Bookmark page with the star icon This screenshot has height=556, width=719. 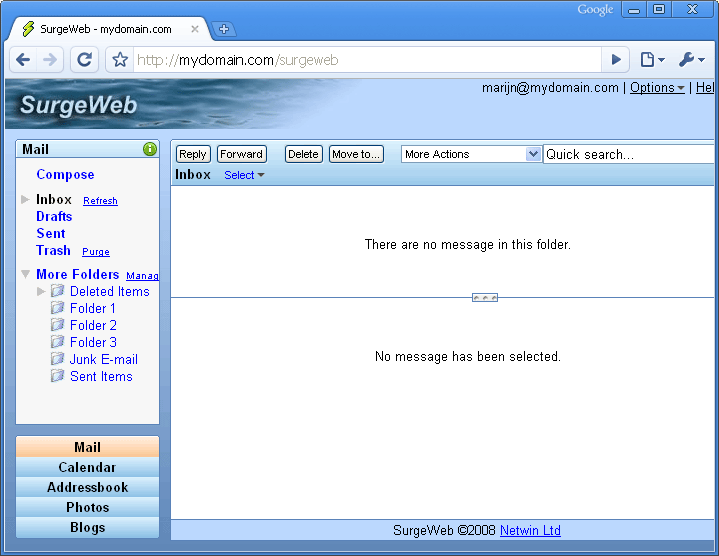[120, 60]
